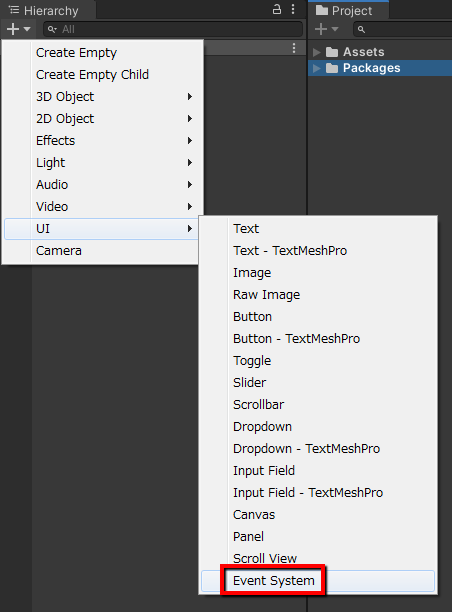
Task: Choose Raw Image from UI submenu
Action: click(x=318, y=295)
